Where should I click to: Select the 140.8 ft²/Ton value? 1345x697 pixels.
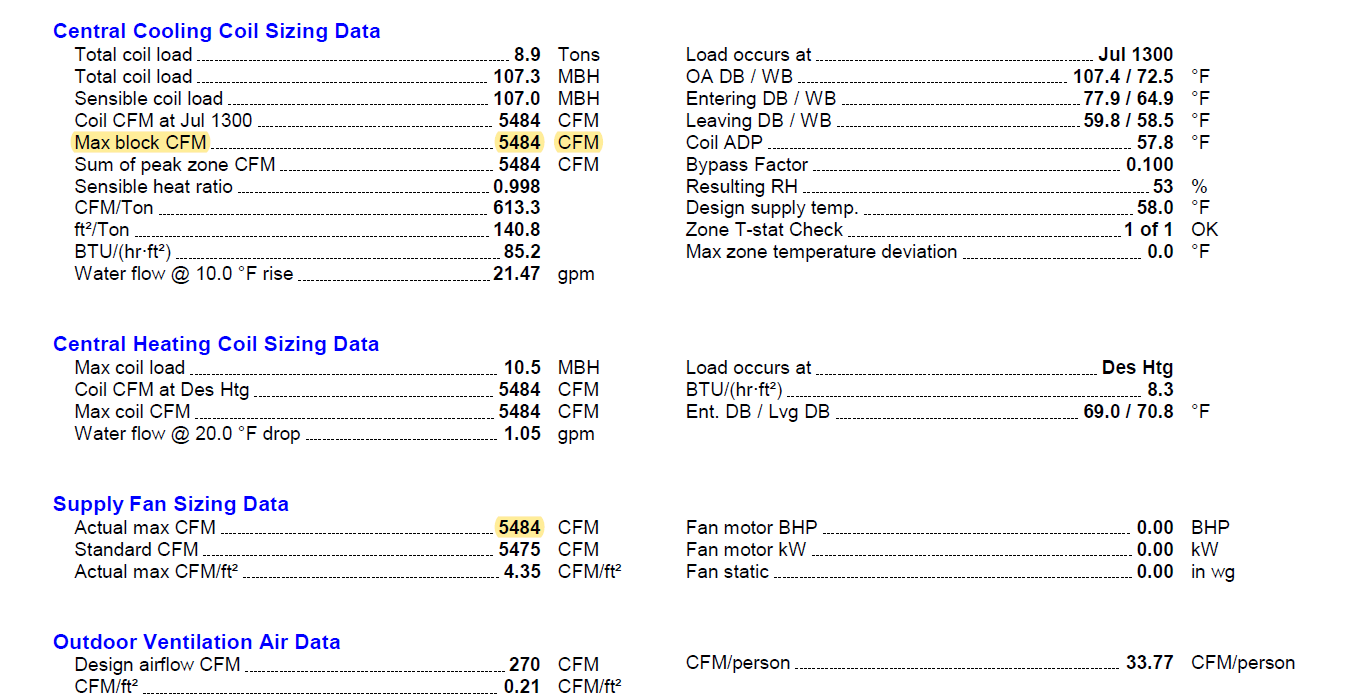[x=517, y=231]
